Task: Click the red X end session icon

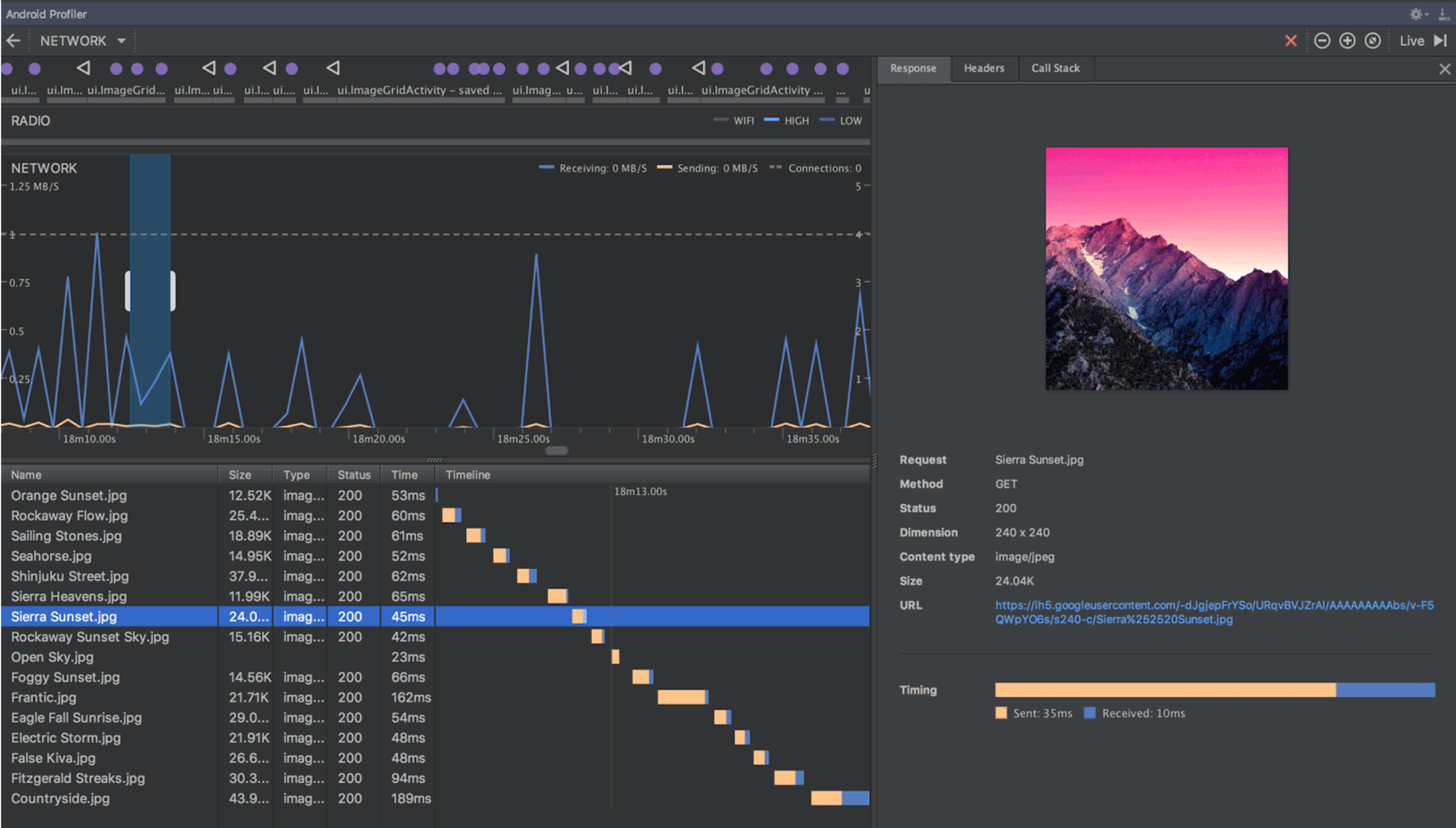Action: pos(1290,41)
